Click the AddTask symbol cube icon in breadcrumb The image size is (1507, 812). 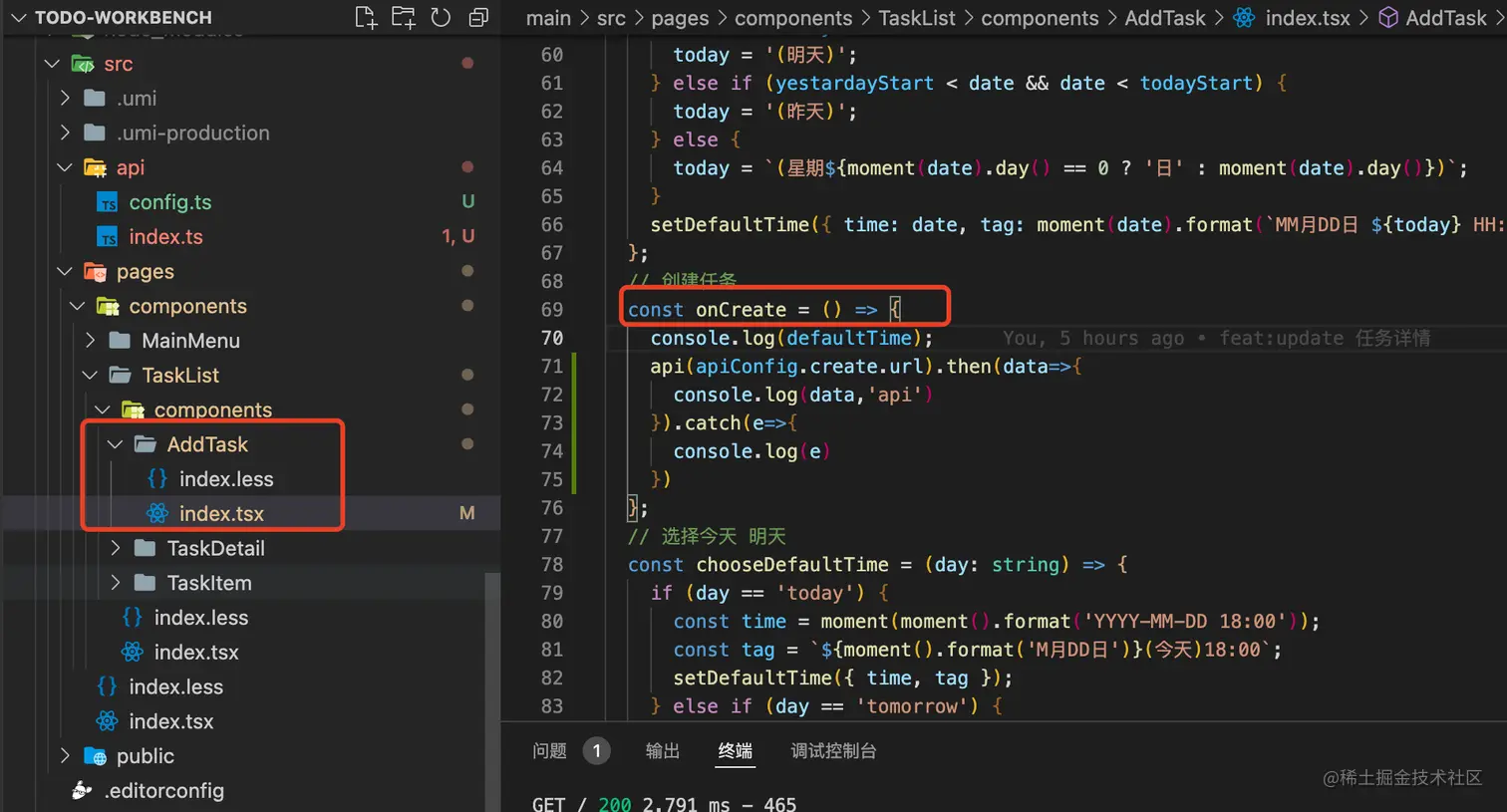1388,18
